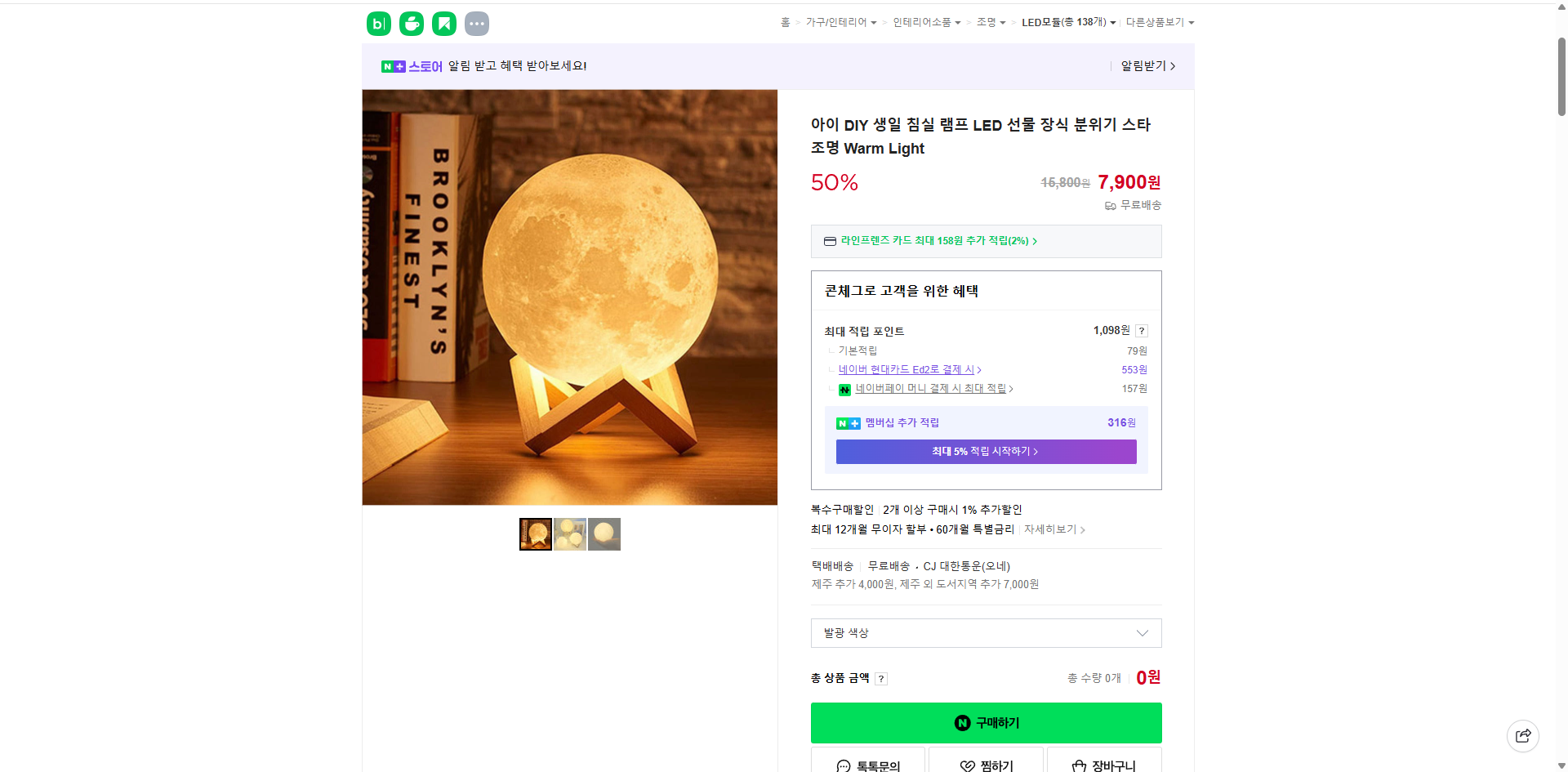The image size is (1568, 772).
Task: Click the 홈 breadcrumb item
Action: click(785, 22)
